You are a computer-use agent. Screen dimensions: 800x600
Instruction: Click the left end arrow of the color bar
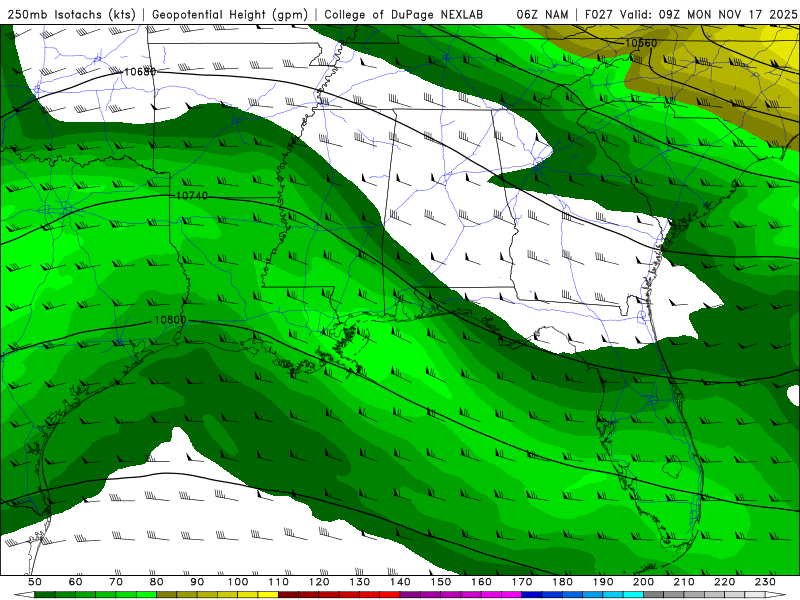(24, 595)
